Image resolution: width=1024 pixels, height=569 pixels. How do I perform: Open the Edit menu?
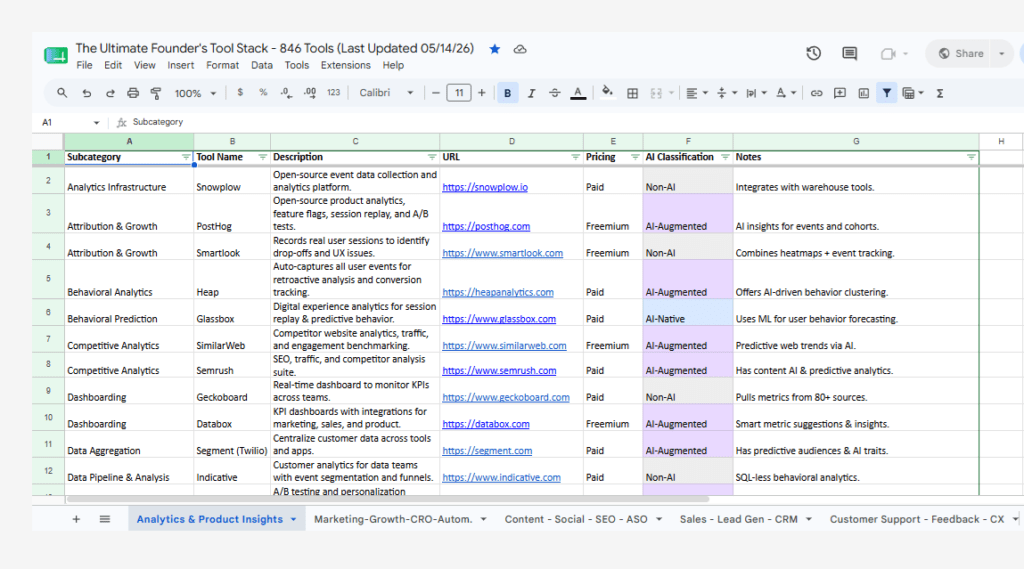coord(113,65)
